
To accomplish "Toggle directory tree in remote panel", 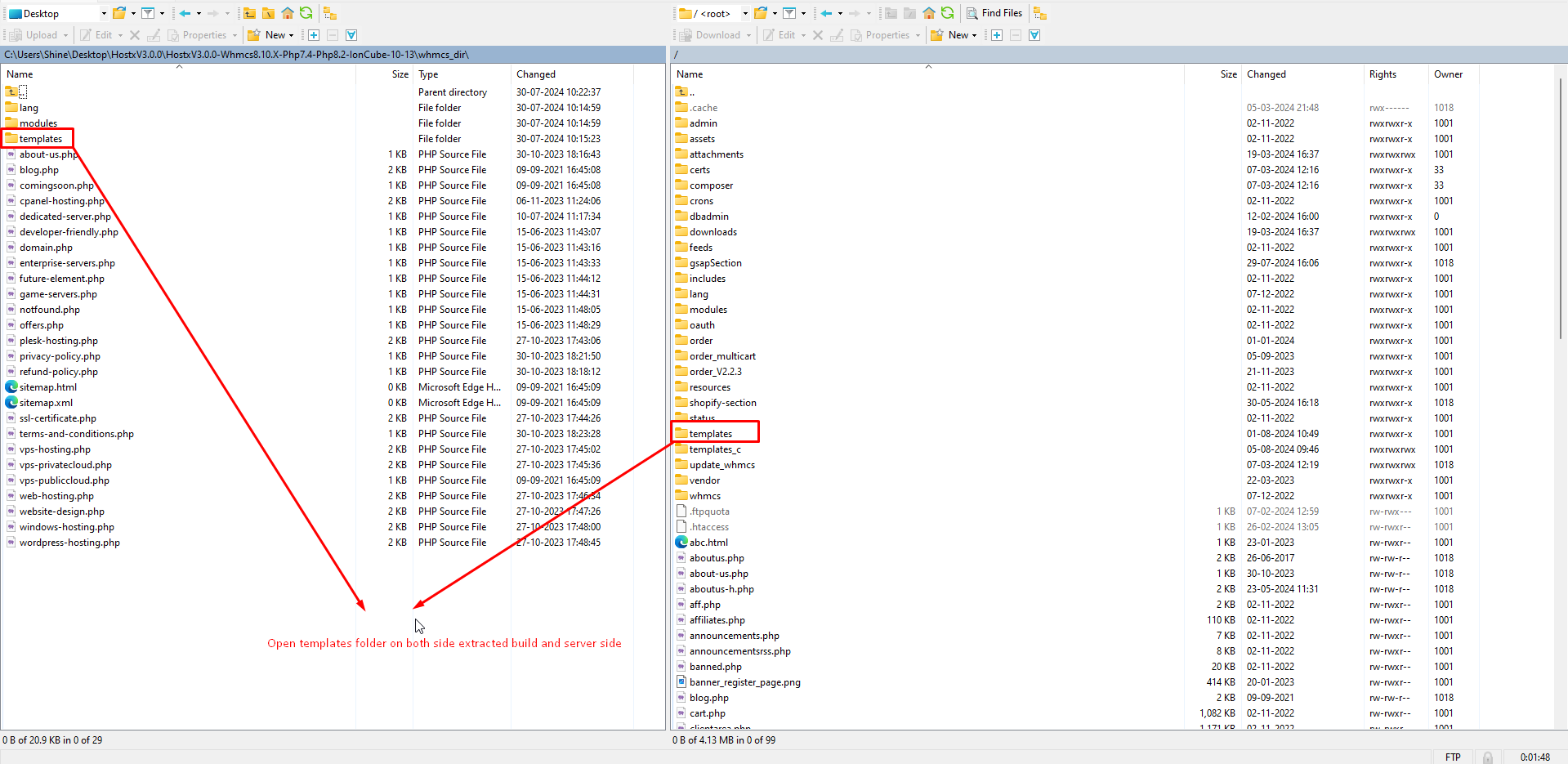I will (x=1039, y=13).
